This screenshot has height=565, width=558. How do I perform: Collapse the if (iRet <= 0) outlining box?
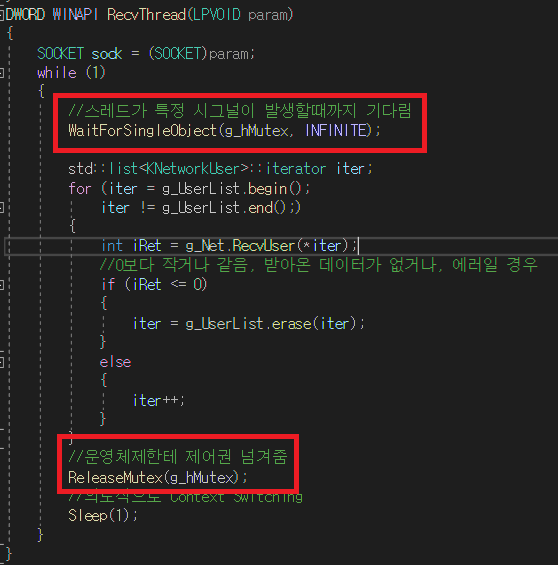pos(1,285)
